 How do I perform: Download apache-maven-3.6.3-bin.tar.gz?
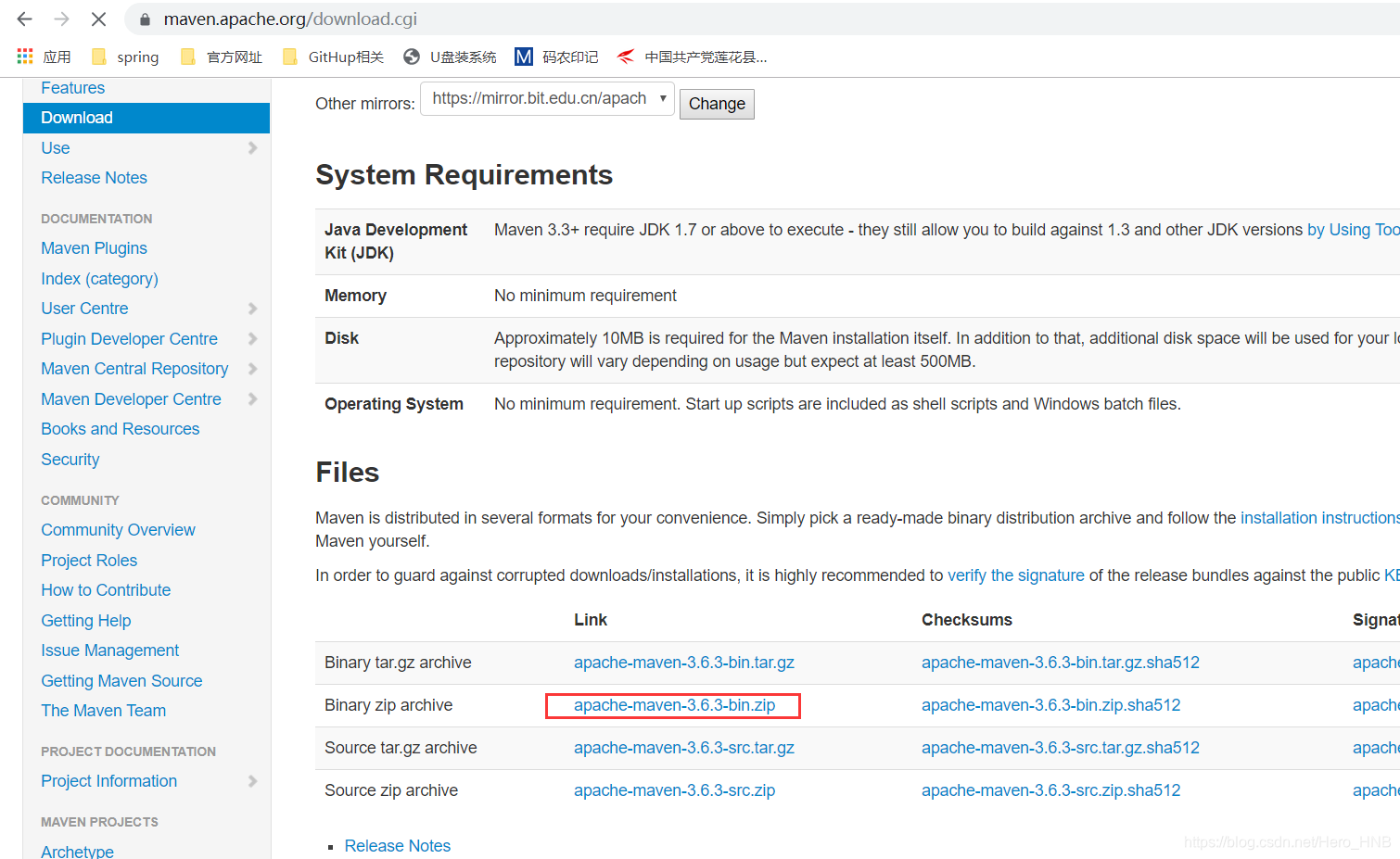(x=683, y=663)
